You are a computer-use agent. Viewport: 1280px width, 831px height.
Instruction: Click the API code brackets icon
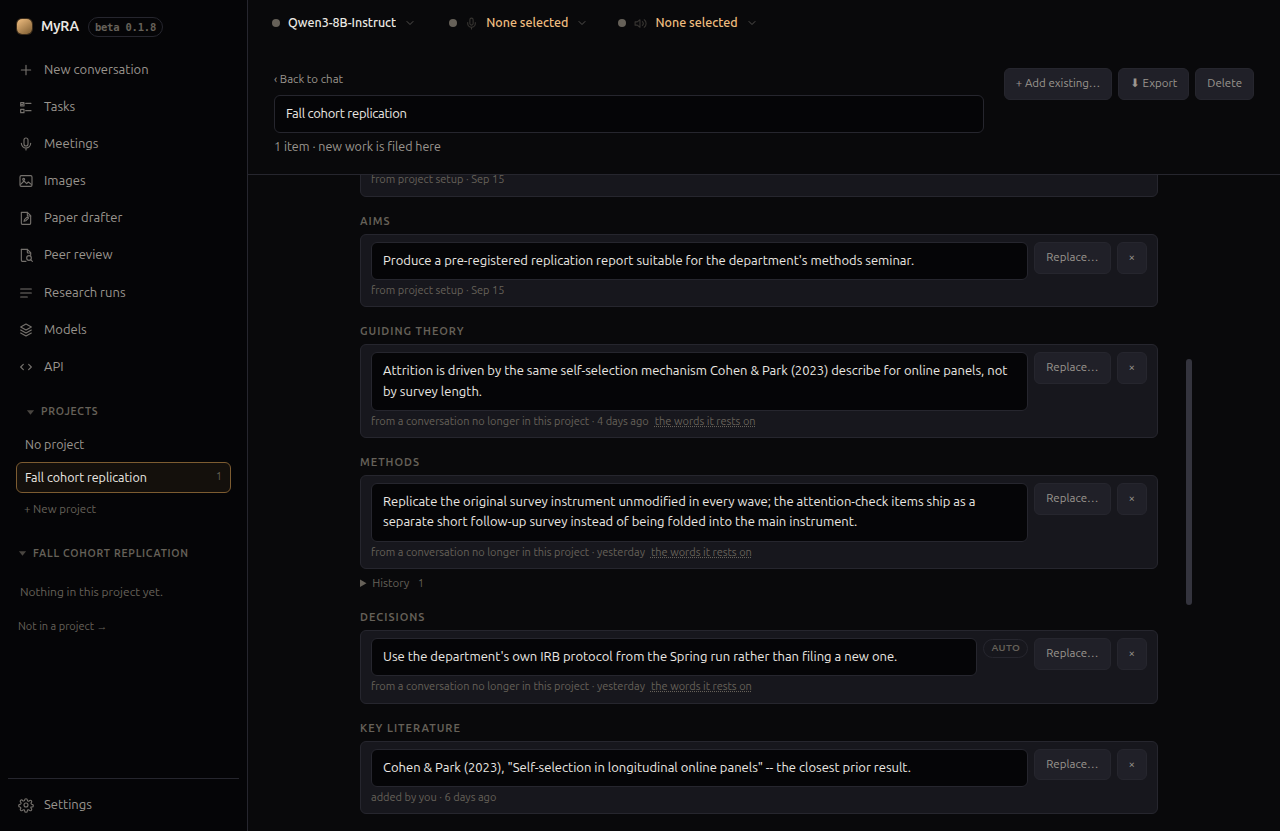(x=26, y=367)
